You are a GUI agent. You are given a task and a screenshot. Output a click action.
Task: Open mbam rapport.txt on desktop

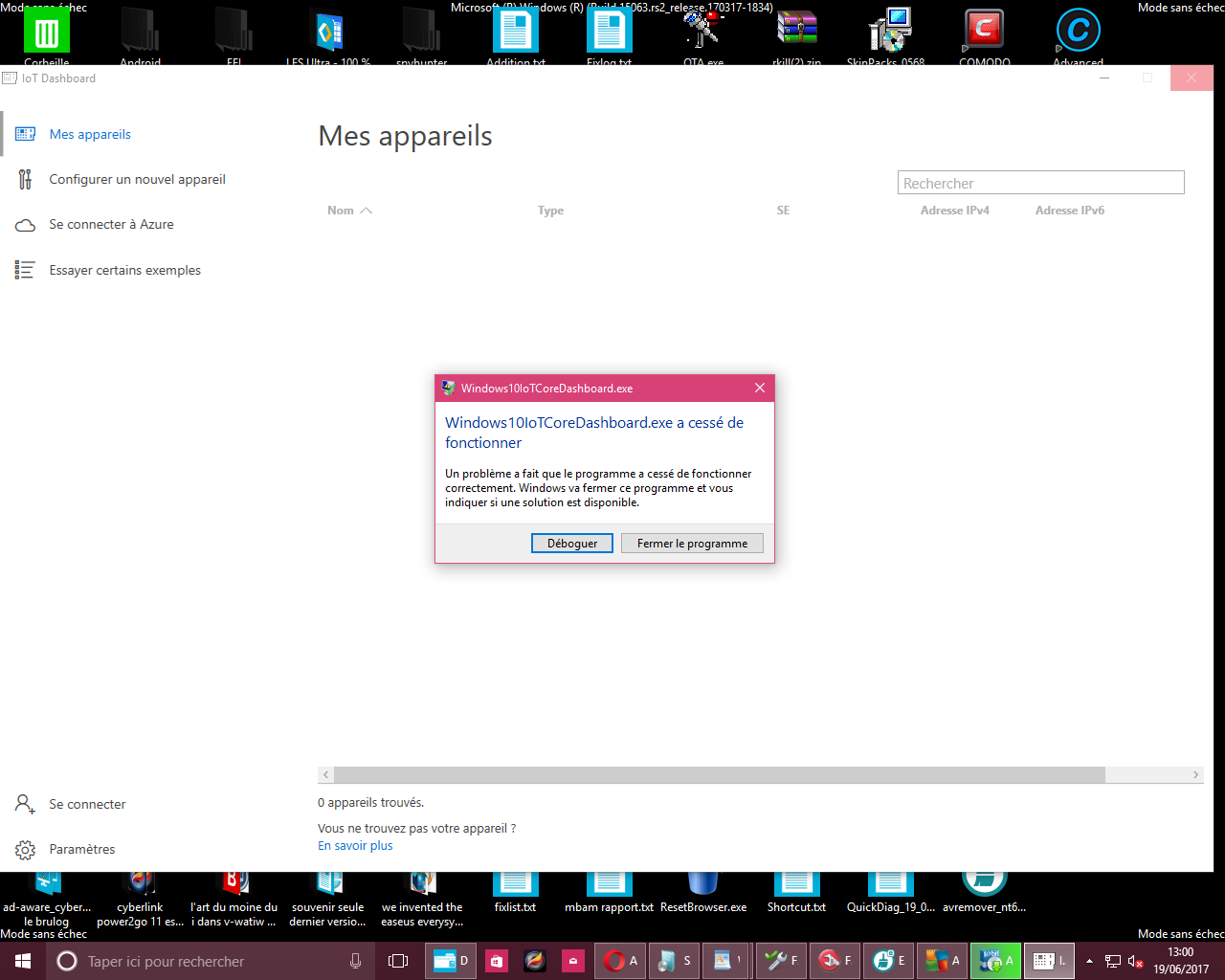(609, 894)
